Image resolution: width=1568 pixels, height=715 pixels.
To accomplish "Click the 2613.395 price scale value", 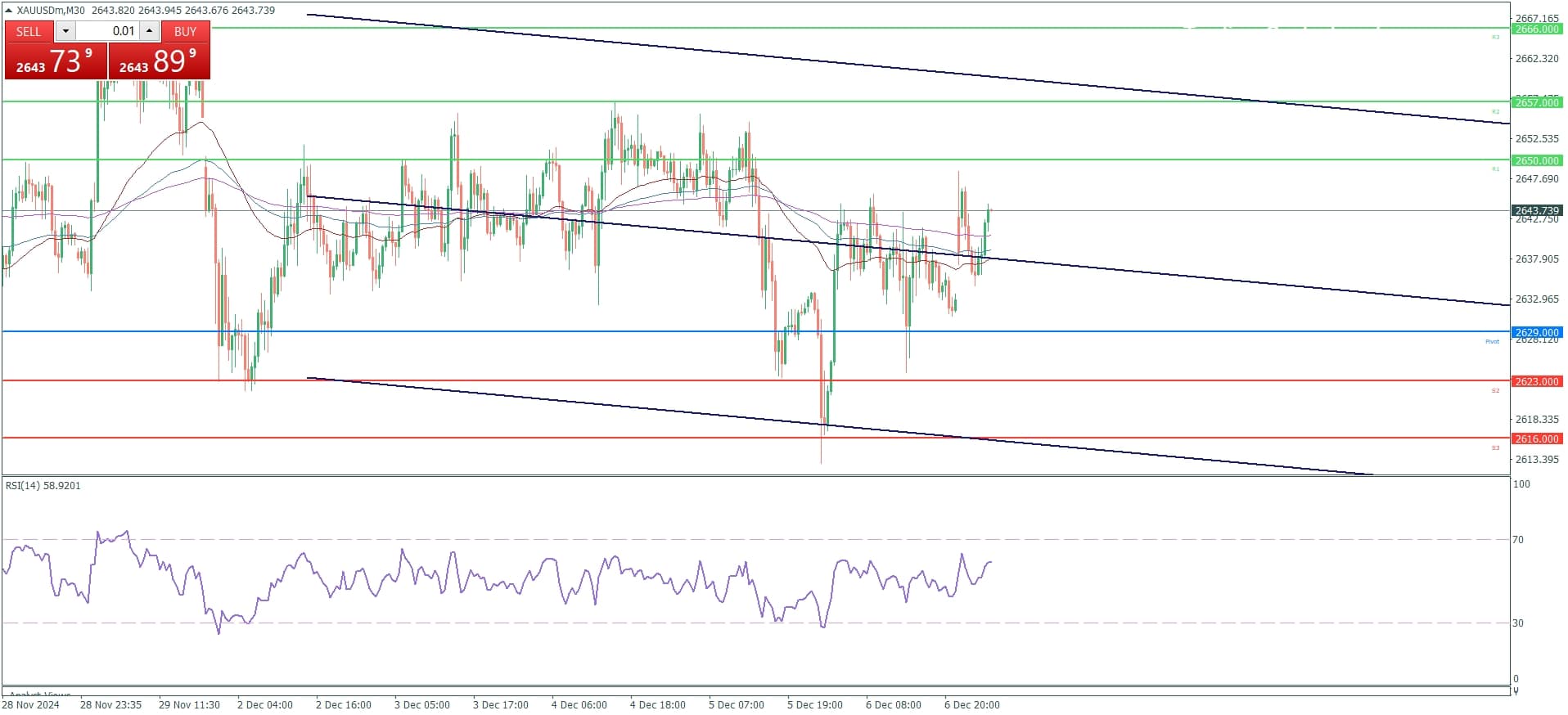I will pyautogui.click(x=1537, y=459).
